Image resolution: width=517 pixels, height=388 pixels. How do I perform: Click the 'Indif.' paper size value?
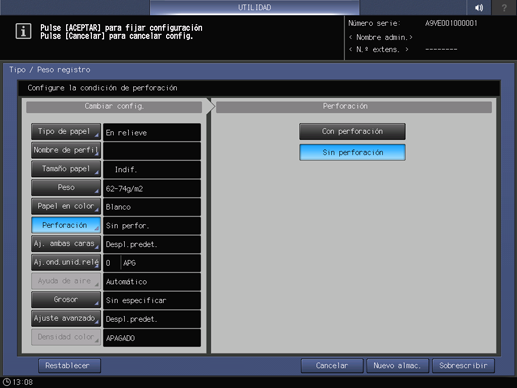(x=152, y=170)
